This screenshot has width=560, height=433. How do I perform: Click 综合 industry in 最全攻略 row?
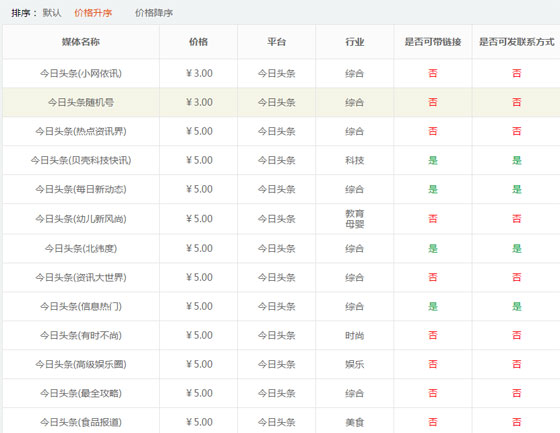pyautogui.click(x=355, y=393)
